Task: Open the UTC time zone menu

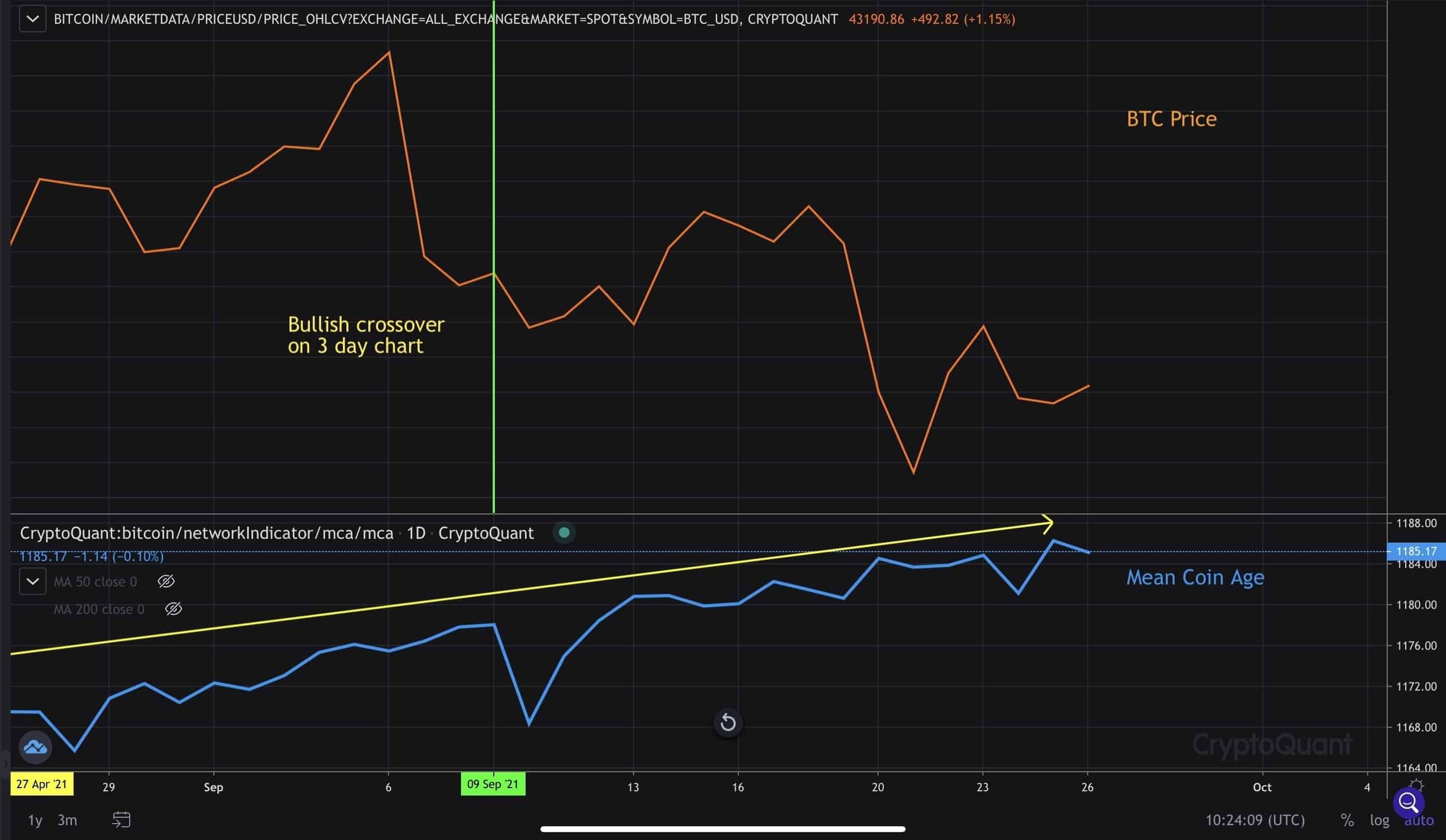Action: tap(1255, 820)
